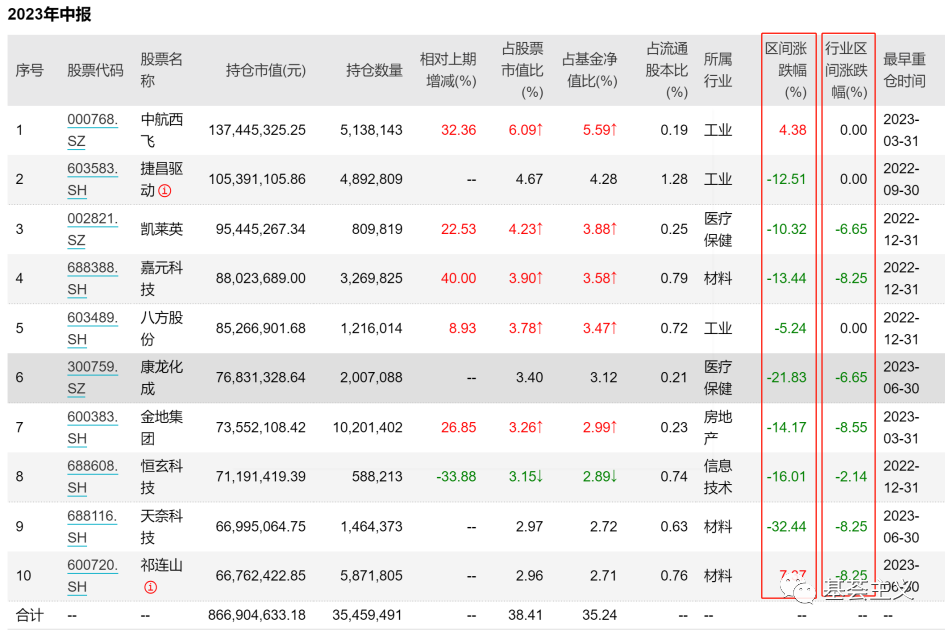This screenshot has width=945, height=631.
Task: Click the total net value ratio 35.24
Action: [600, 615]
